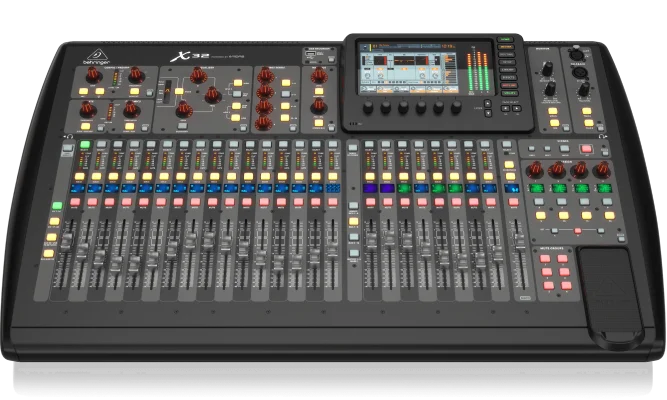Click the Equalizer gain knob

click(184, 109)
